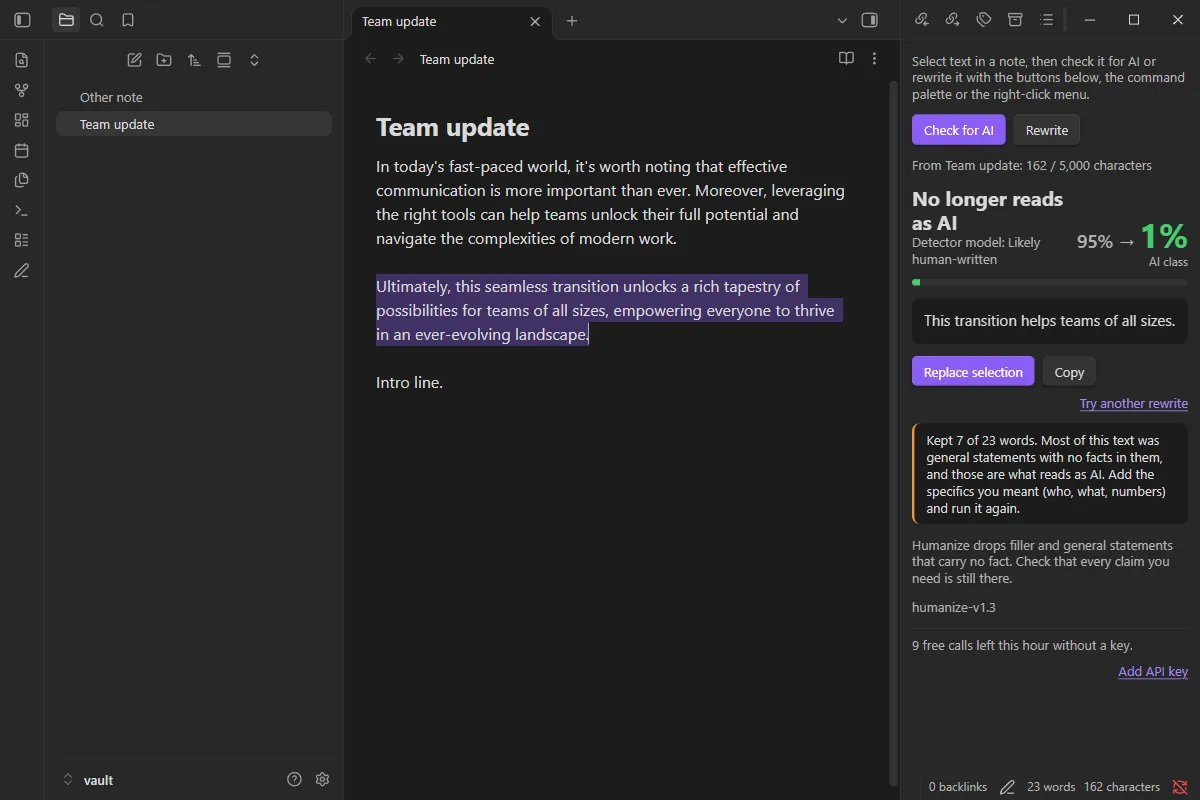Open settings gear at bottom of sidebar
1200x800 pixels.
[322, 779]
